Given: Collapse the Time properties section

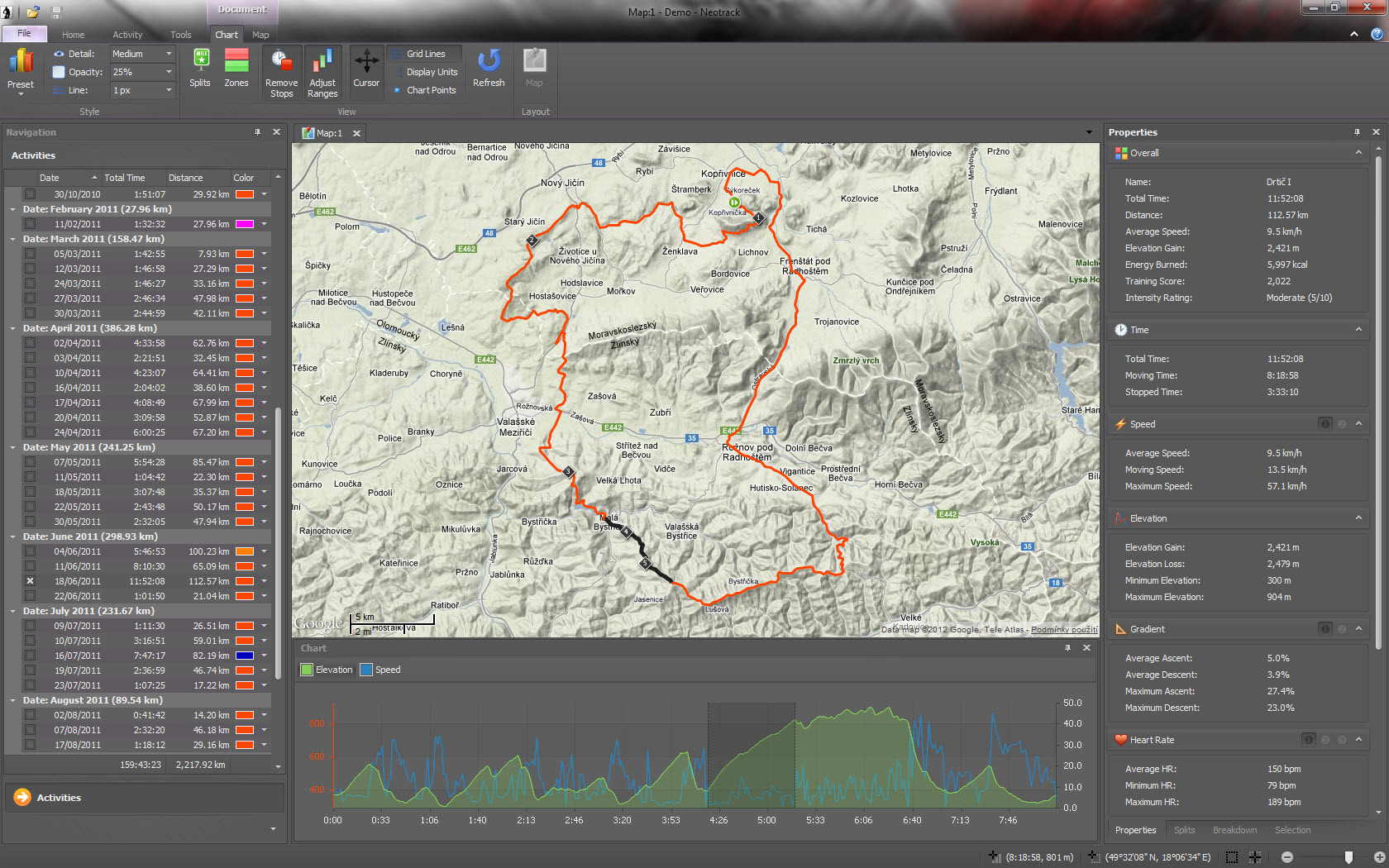Looking at the screenshot, I should (1358, 330).
